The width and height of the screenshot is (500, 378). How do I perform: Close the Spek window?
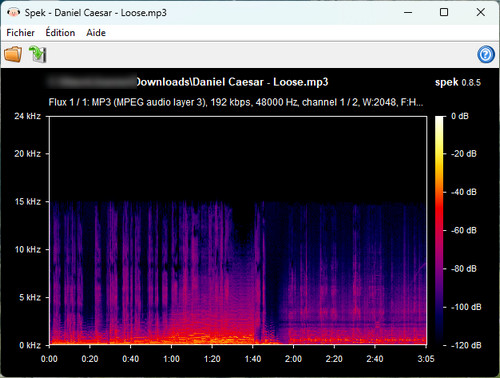480,13
